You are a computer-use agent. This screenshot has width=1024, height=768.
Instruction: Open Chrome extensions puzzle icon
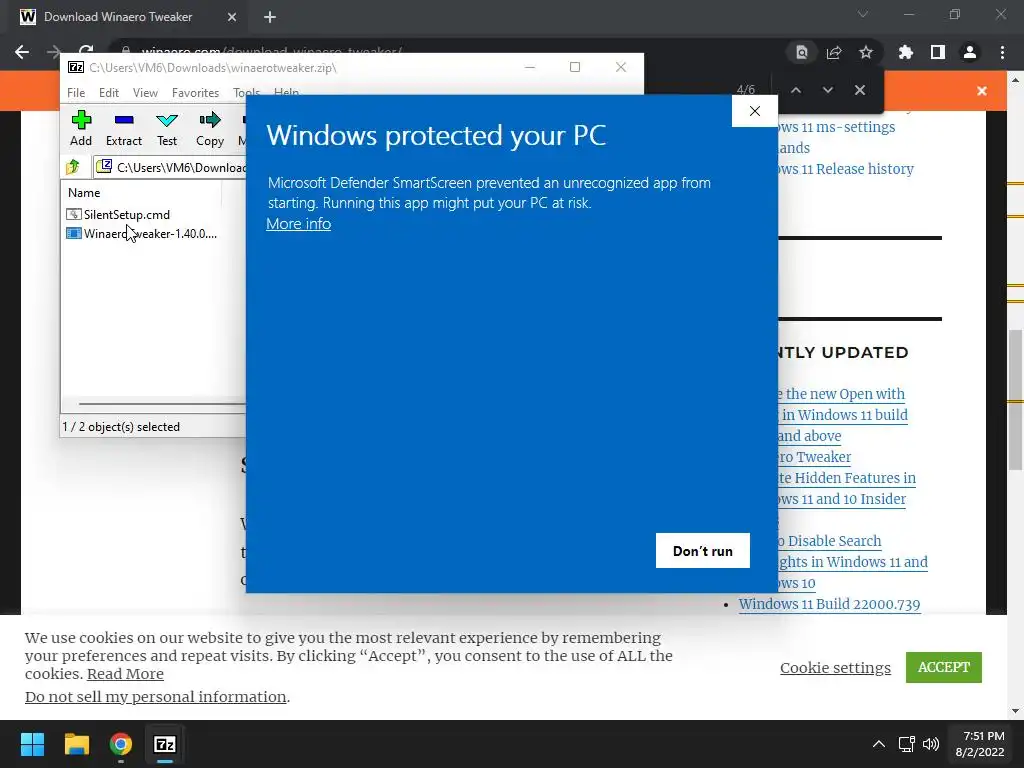(905, 52)
